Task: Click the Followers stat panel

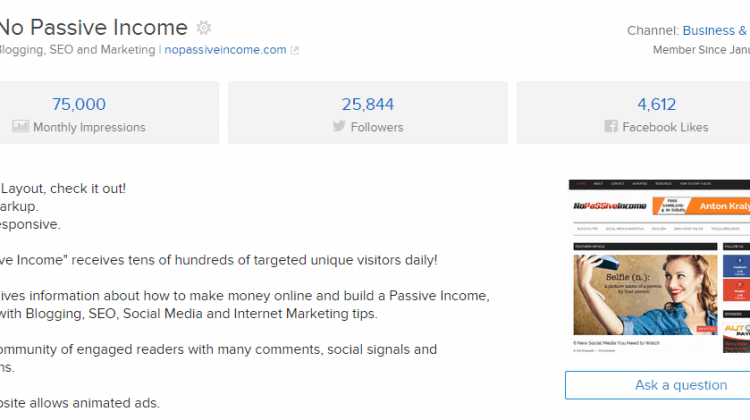Action: pos(368,112)
